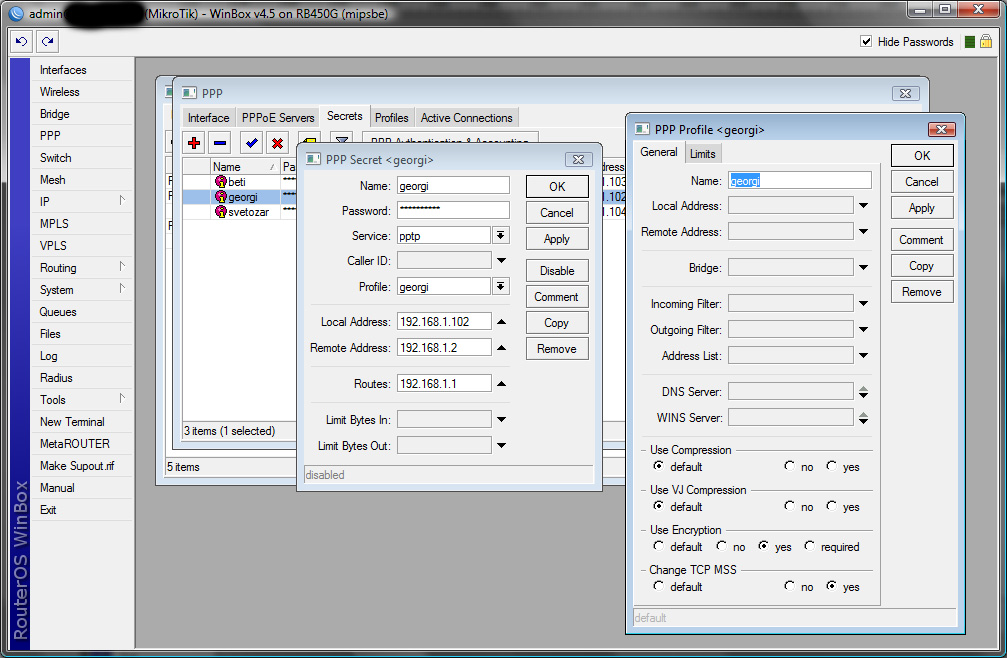Screen dimensions: 1007x658
Task: Set Use Encryption to required
Action: click(x=810, y=547)
